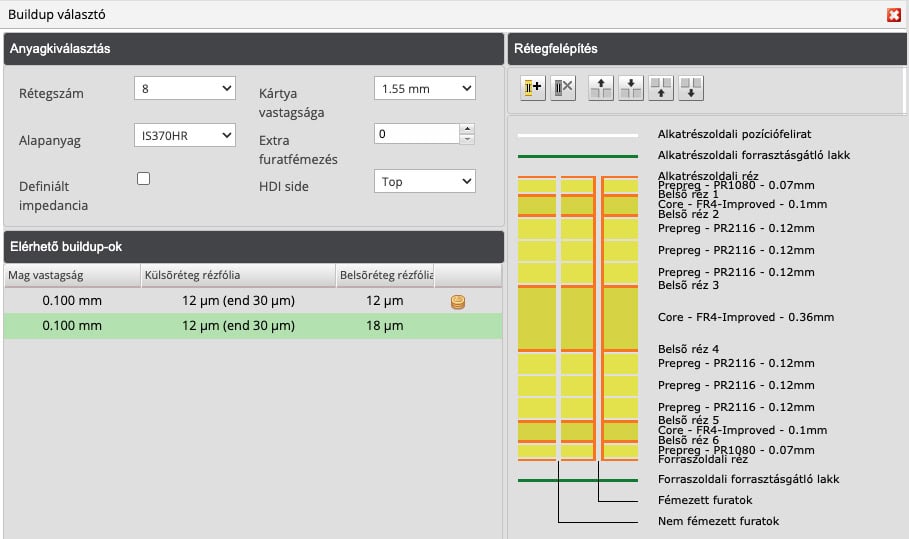Screen dimensions: 909x539
Task: Click the up-arrow icon below the blocks
Action: point(661,88)
